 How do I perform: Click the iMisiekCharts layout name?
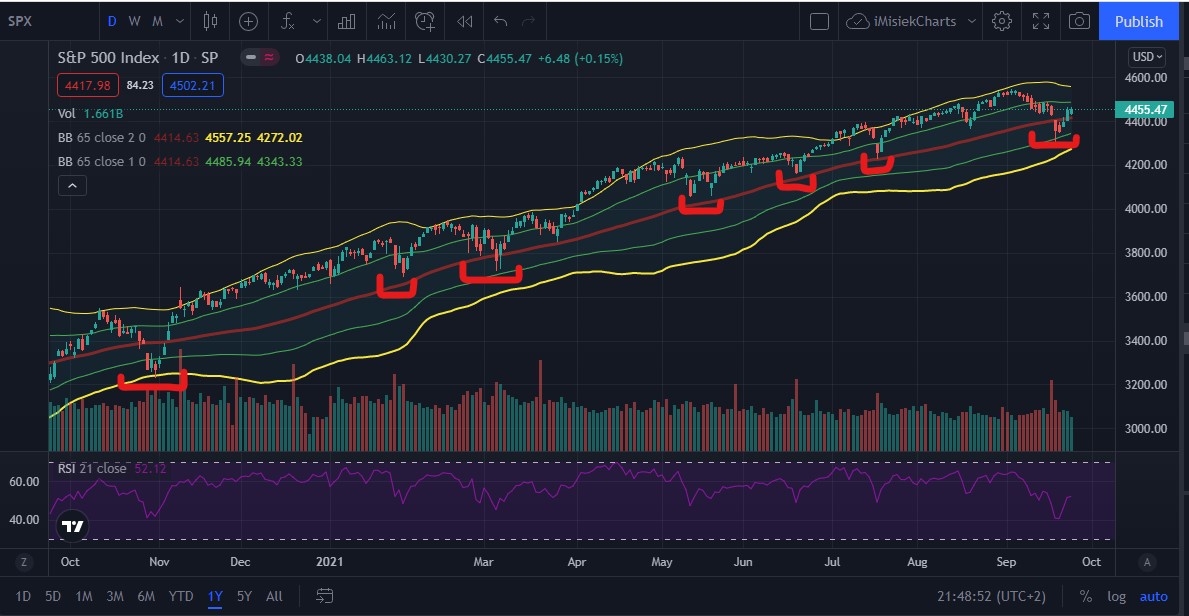[914, 21]
